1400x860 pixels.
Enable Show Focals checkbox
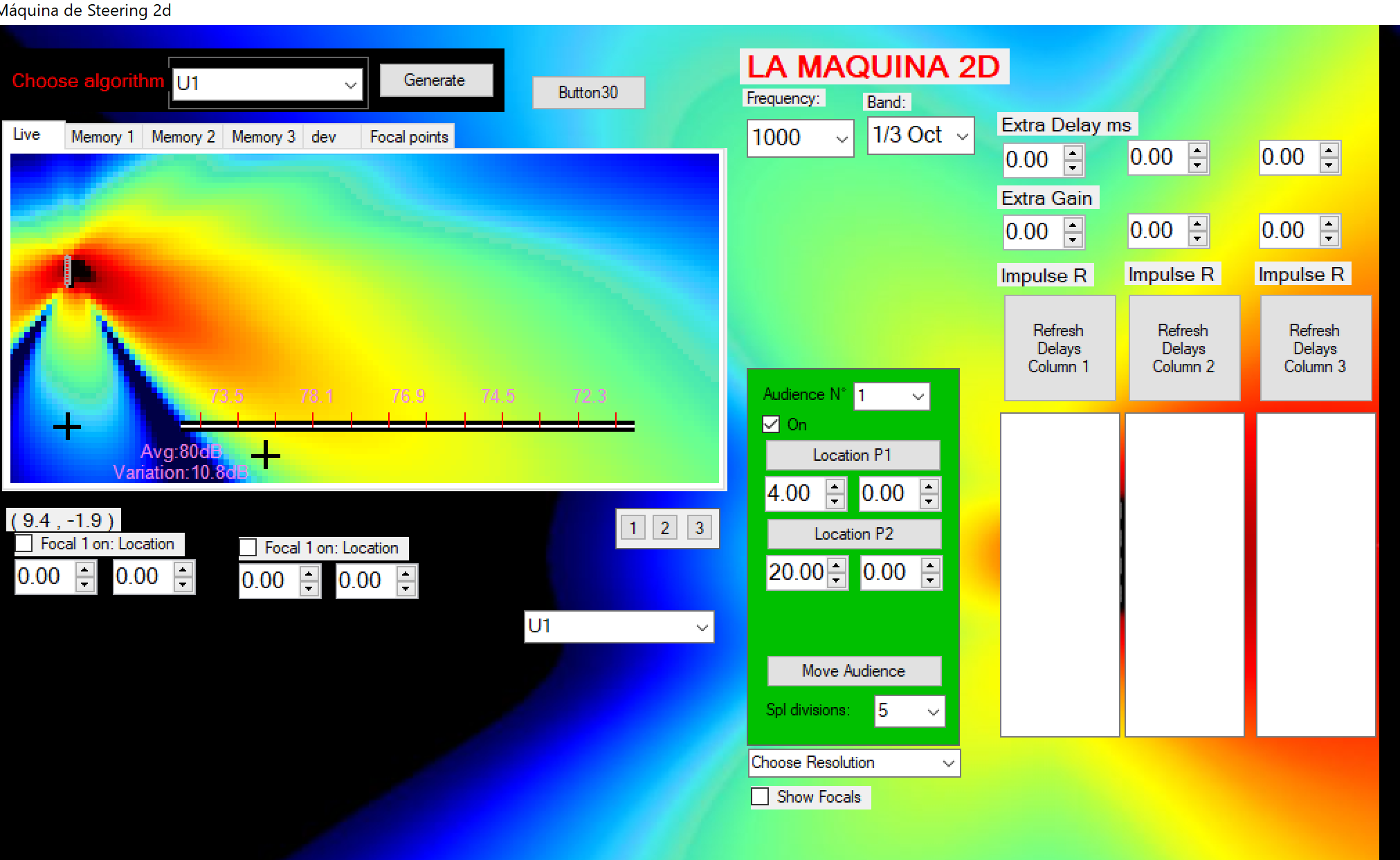(x=761, y=796)
